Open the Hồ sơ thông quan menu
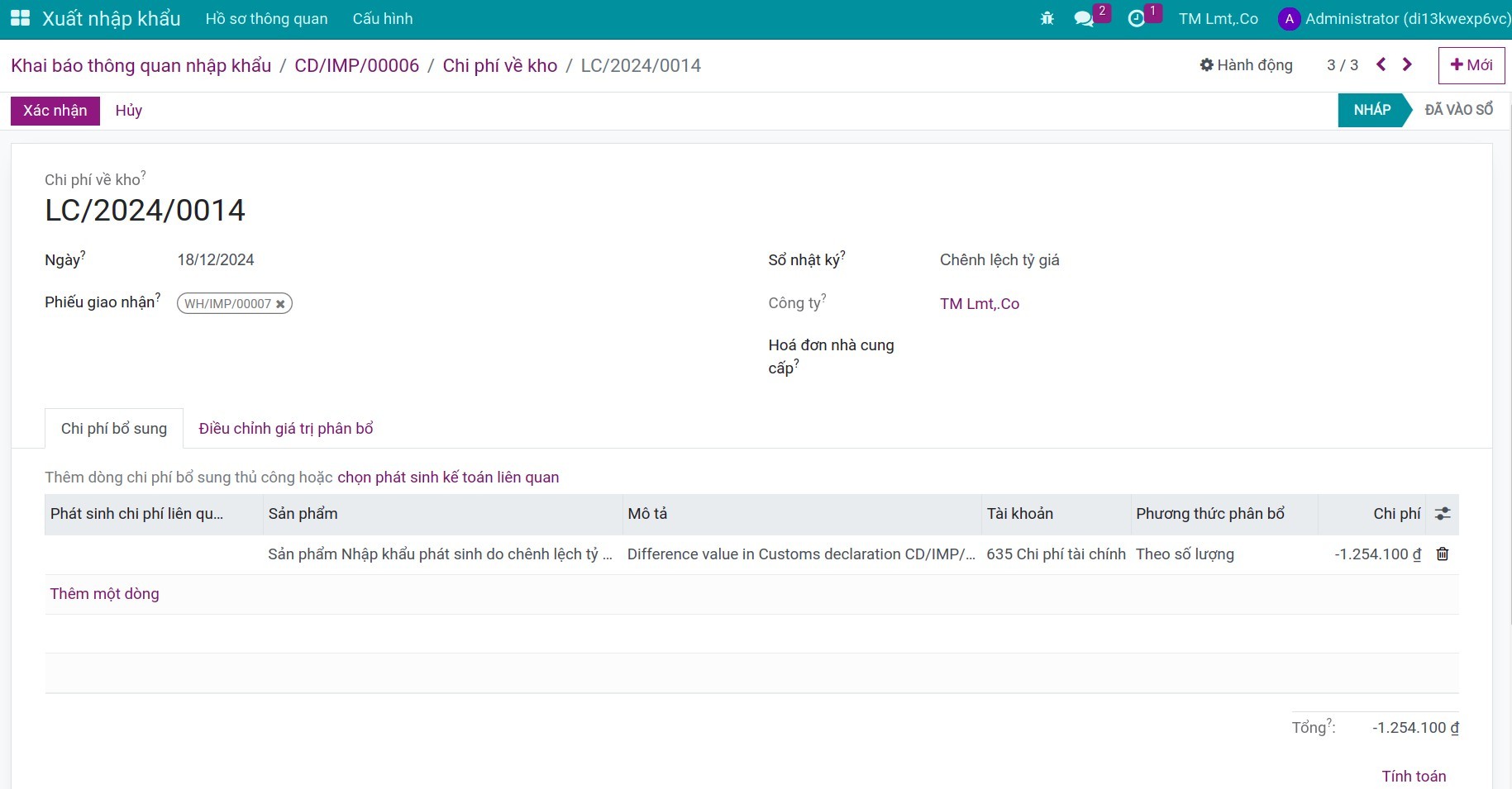This screenshot has width=1512, height=789. tap(266, 18)
